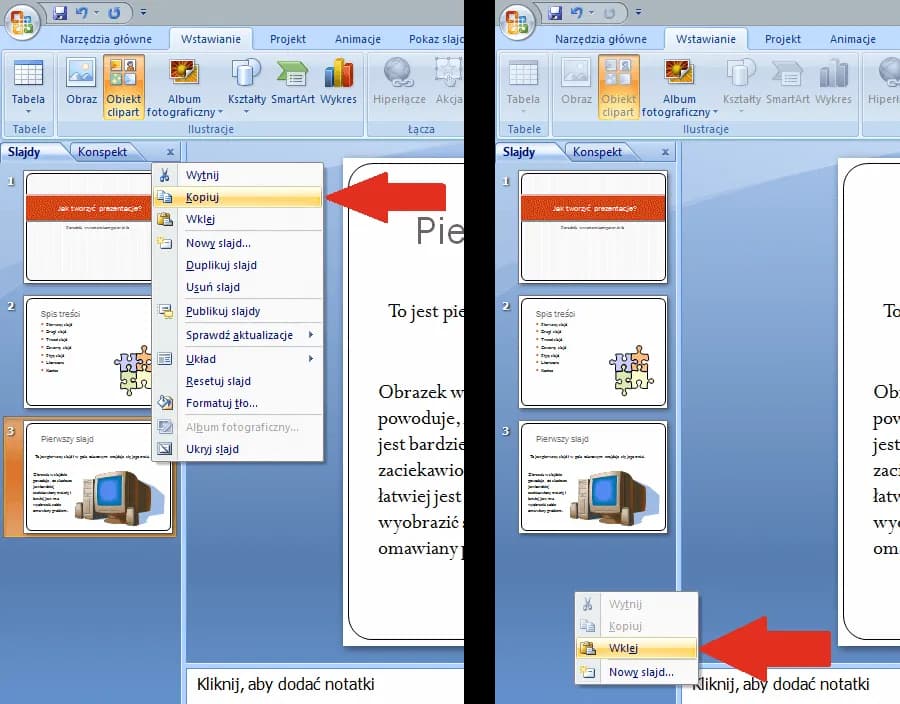Expand the Układ submenu in the context menu
This screenshot has width=900, height=704.
coord(200,359)
